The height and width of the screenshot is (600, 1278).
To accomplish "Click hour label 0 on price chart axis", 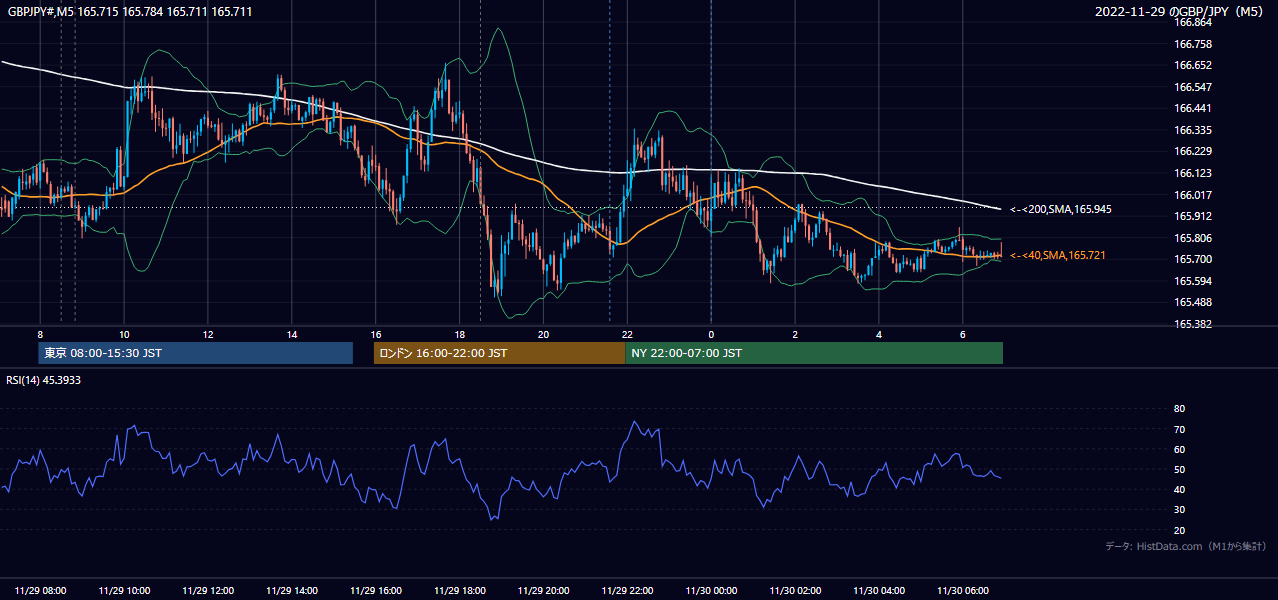I will click(711, 334).
